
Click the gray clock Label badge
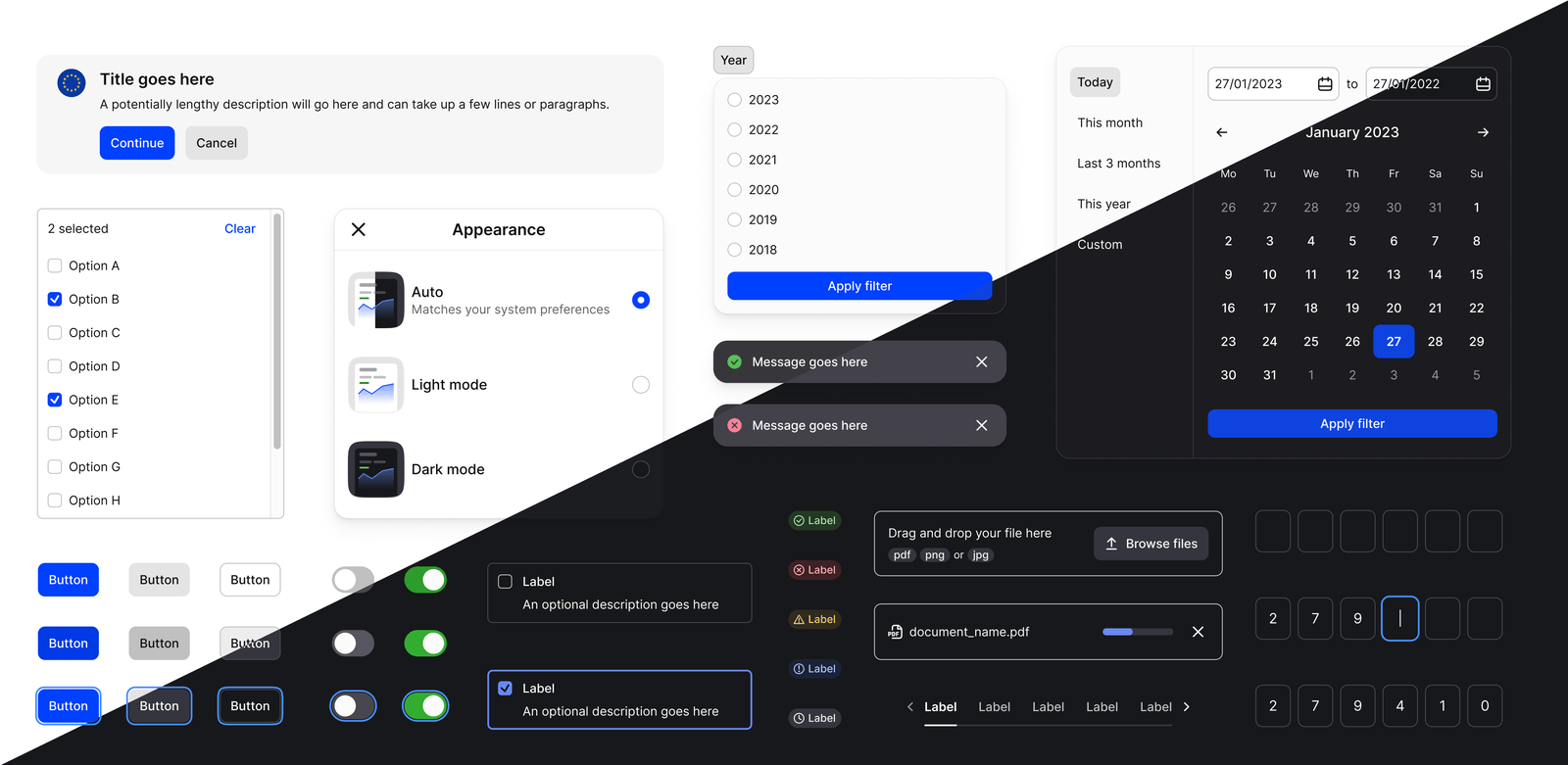pos(814,719)
